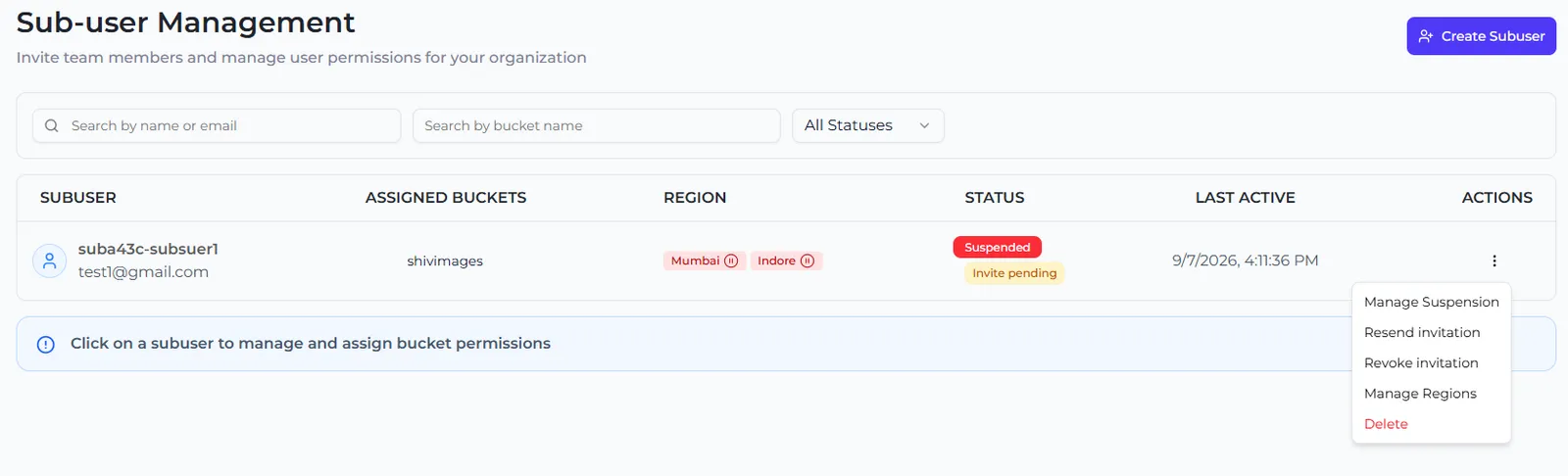1568x476 pixels.
Task: Click the pause icon on Mumbai tag
Action: [x=731, y=261]
